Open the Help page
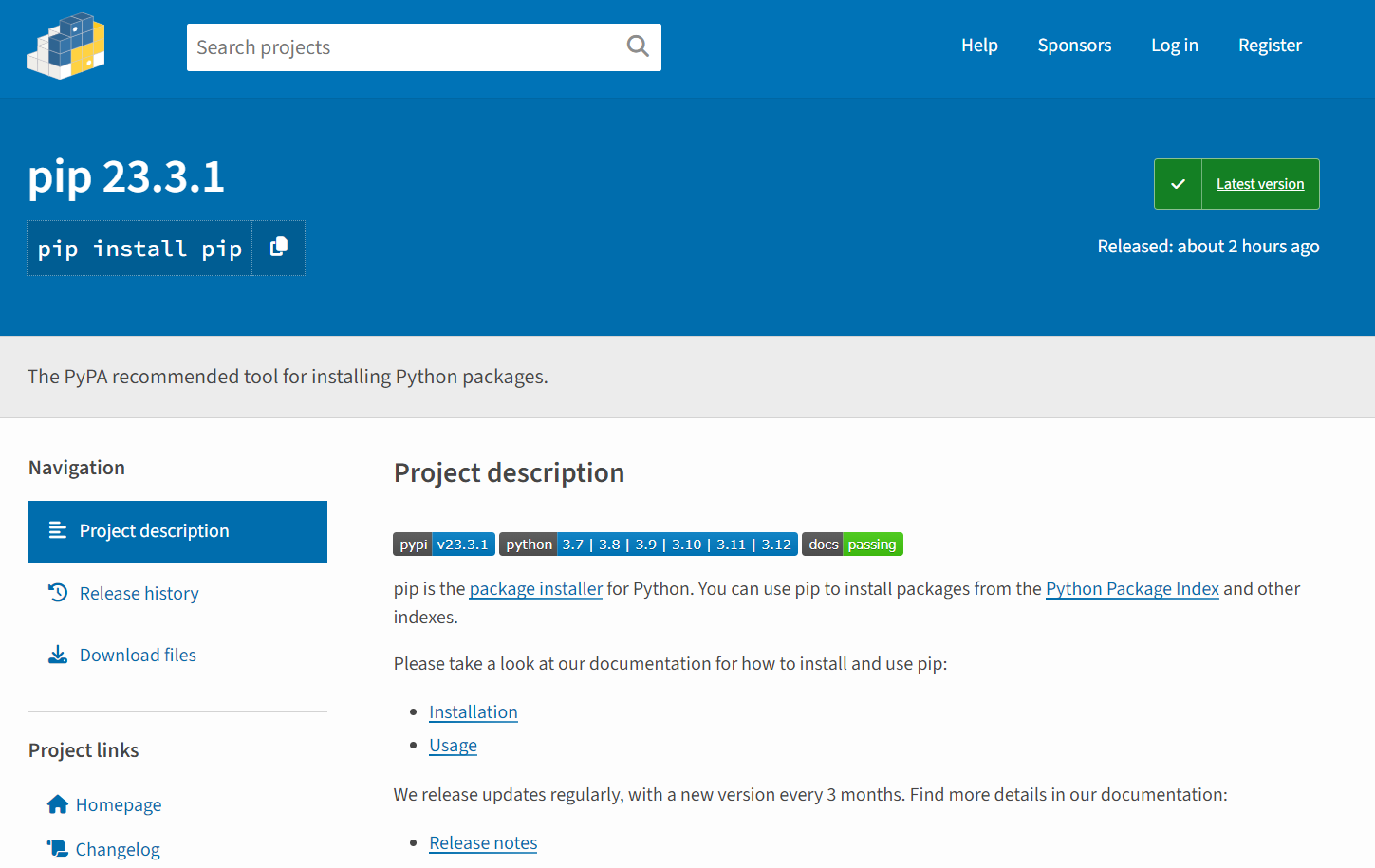Viewport: 1375px width, 868px height. pyautogui.click(x=979, y=46)
